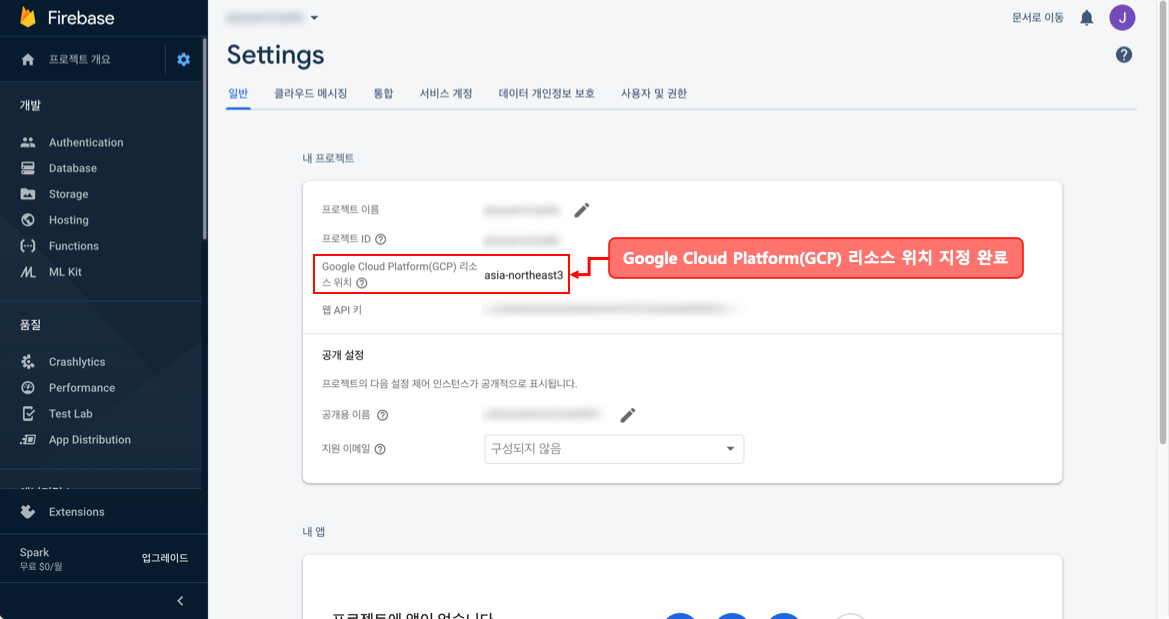Viewport: 1169px width, 619px height.
Task: Click the Crashlytics icon
Action: pyautogui.click(x=28, y=362)
